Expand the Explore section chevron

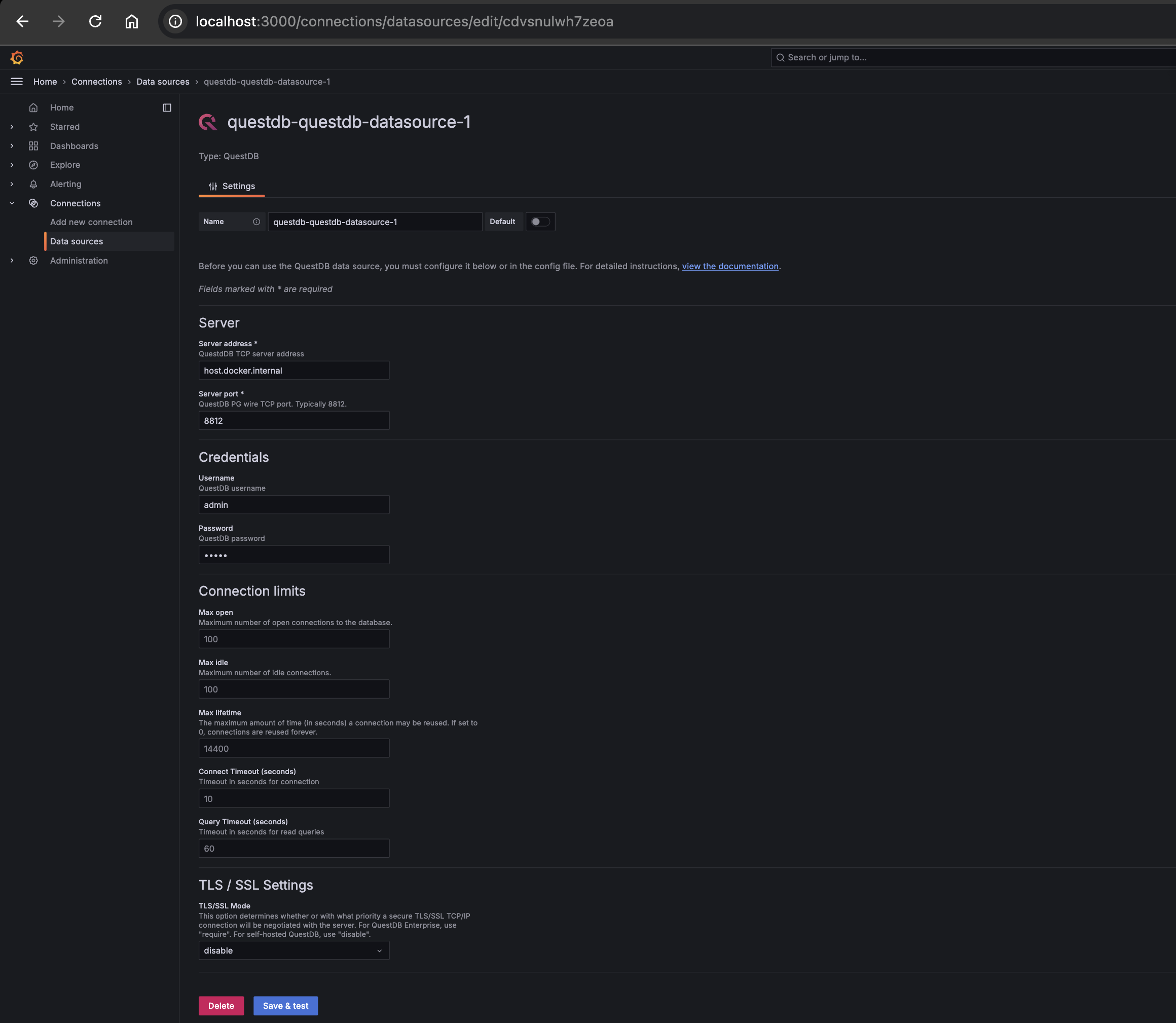(12, 165)
